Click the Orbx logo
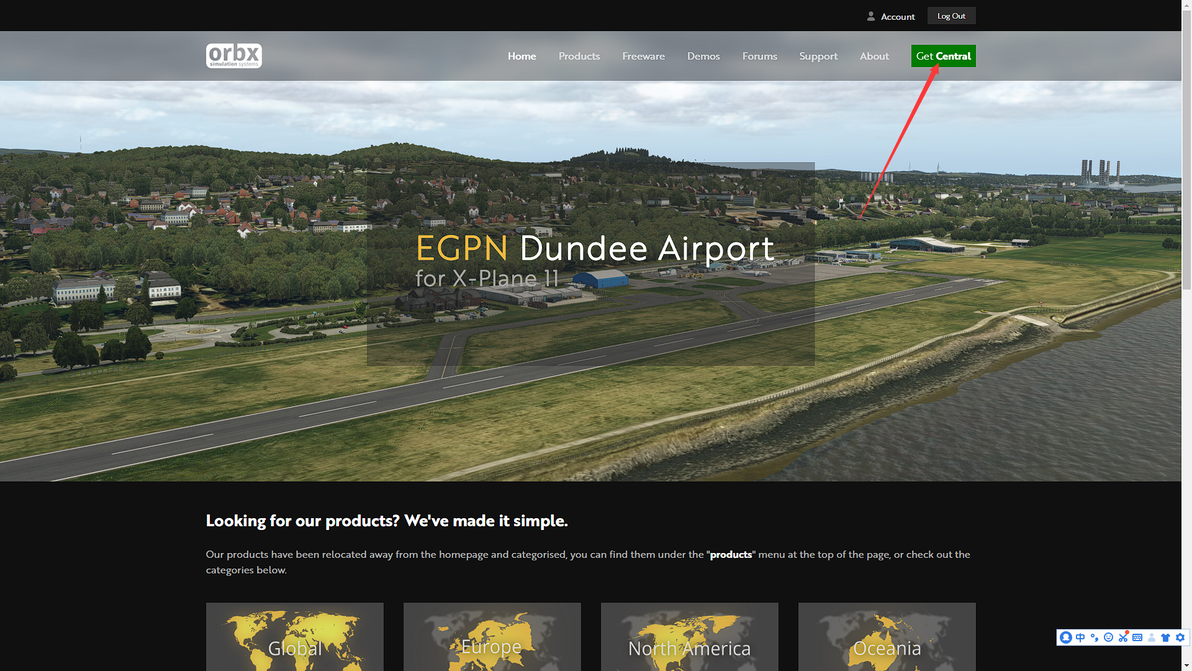Viewport: 1192px width, 671px height. (x=233, y=55)
